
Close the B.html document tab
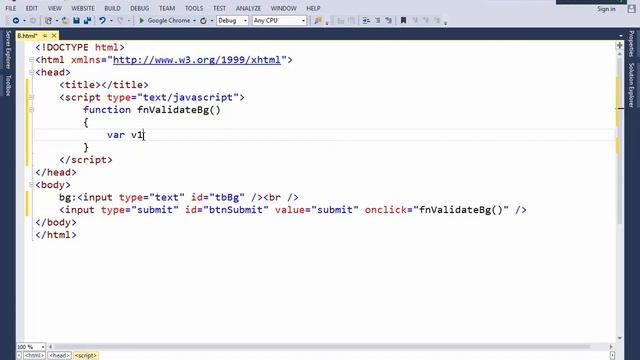pyautogui.click(x=54, y=36)
